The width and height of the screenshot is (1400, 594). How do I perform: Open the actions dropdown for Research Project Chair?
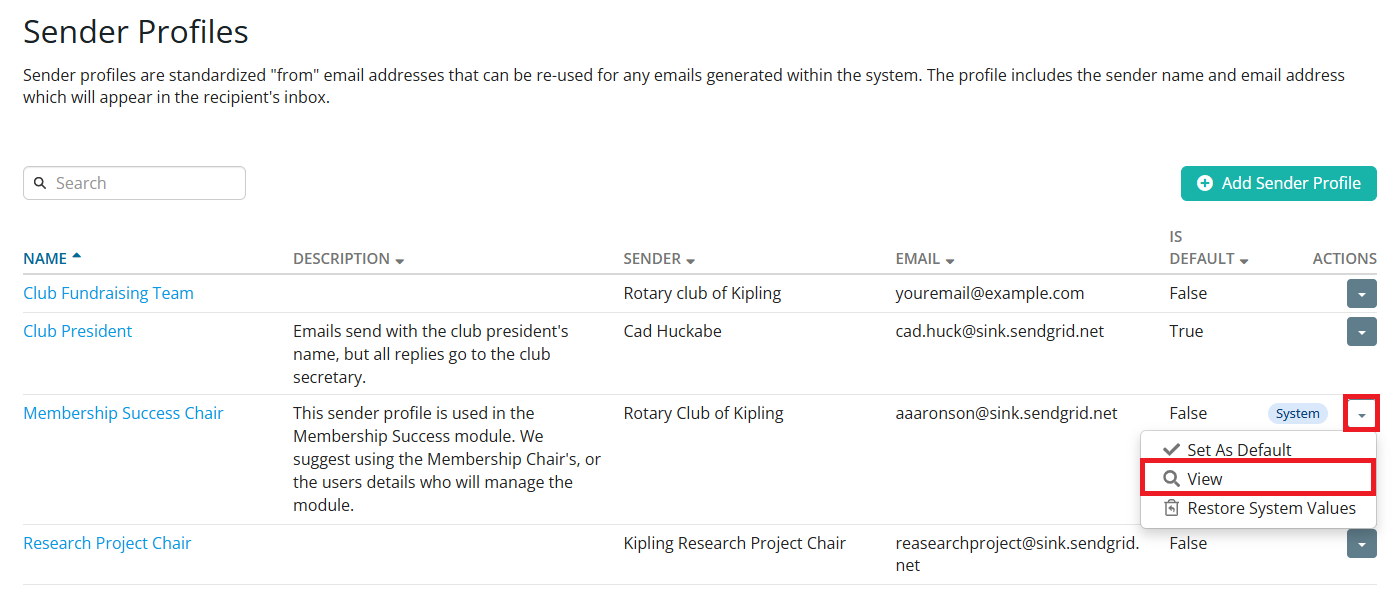pos(1362,543)
